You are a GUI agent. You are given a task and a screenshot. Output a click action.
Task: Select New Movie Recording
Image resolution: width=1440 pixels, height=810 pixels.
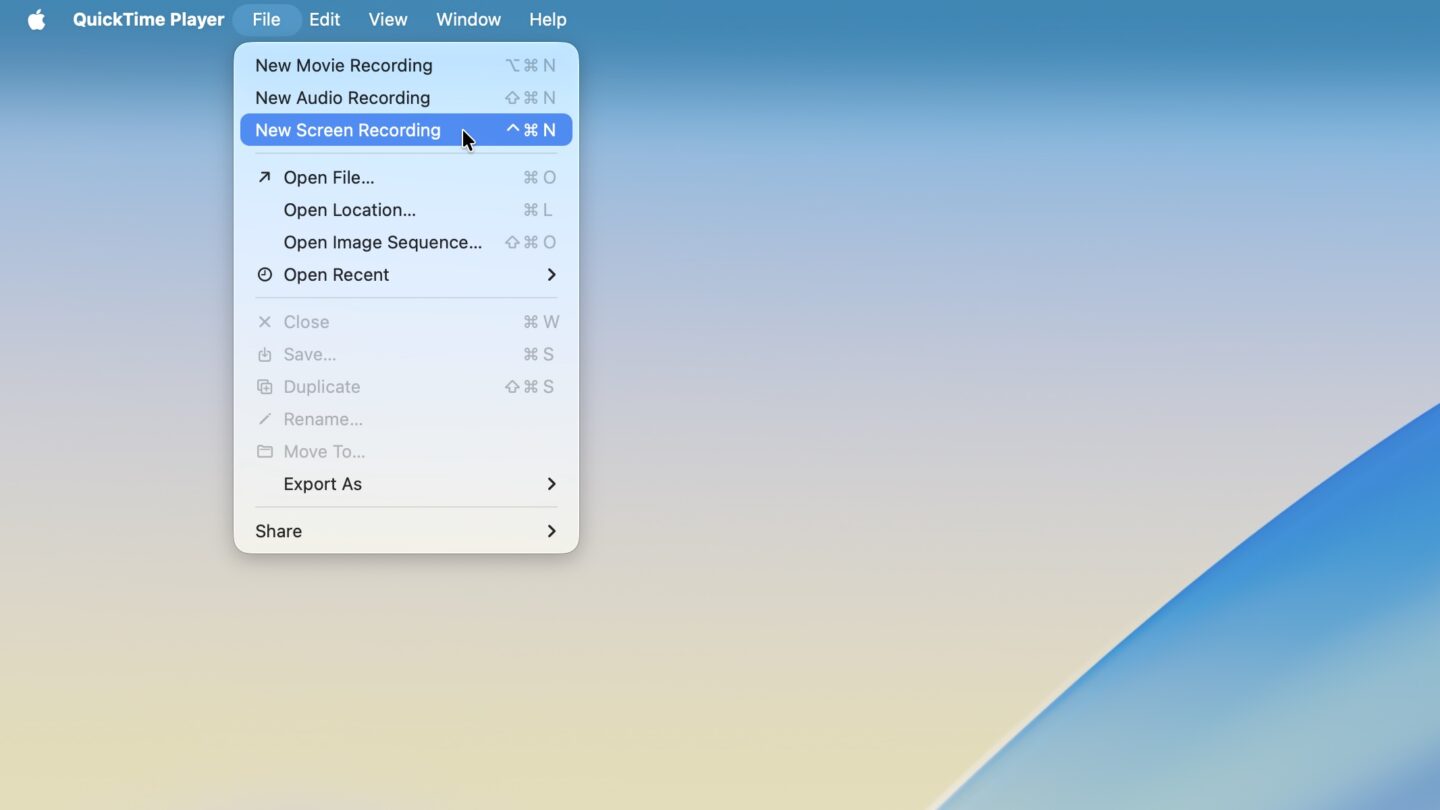(344, 65)
